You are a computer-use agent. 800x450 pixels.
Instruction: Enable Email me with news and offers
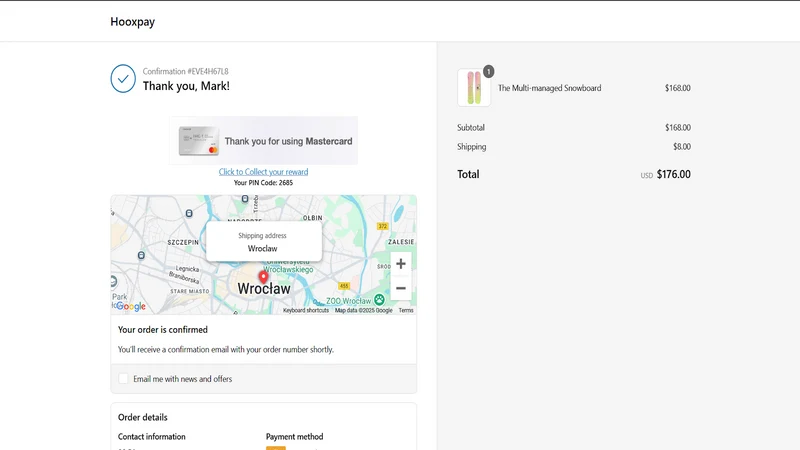pos(123,379)
